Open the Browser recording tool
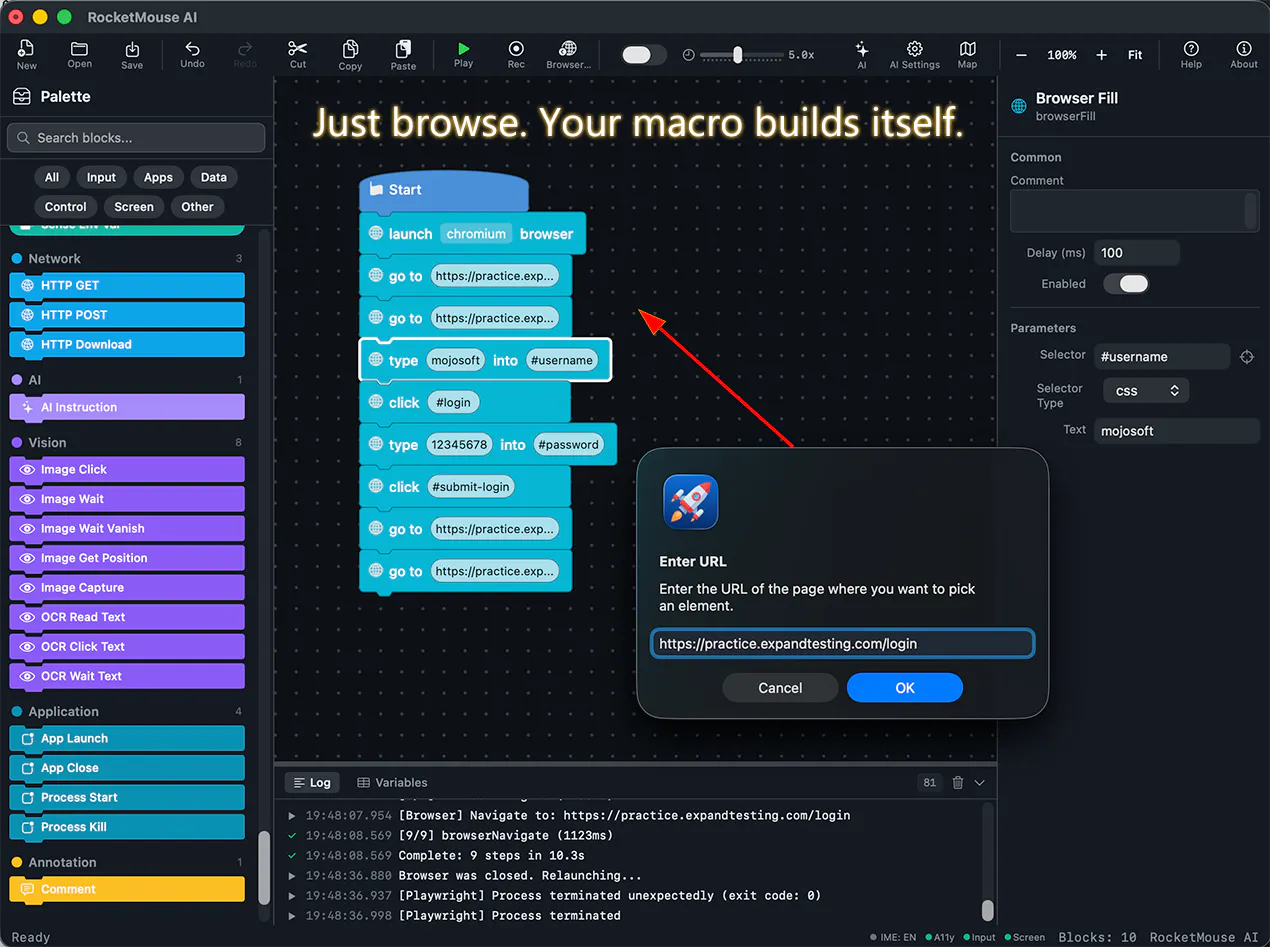The width and height of the screenshot is (1270, 947). pyautogui.click(x=568, y=54)
